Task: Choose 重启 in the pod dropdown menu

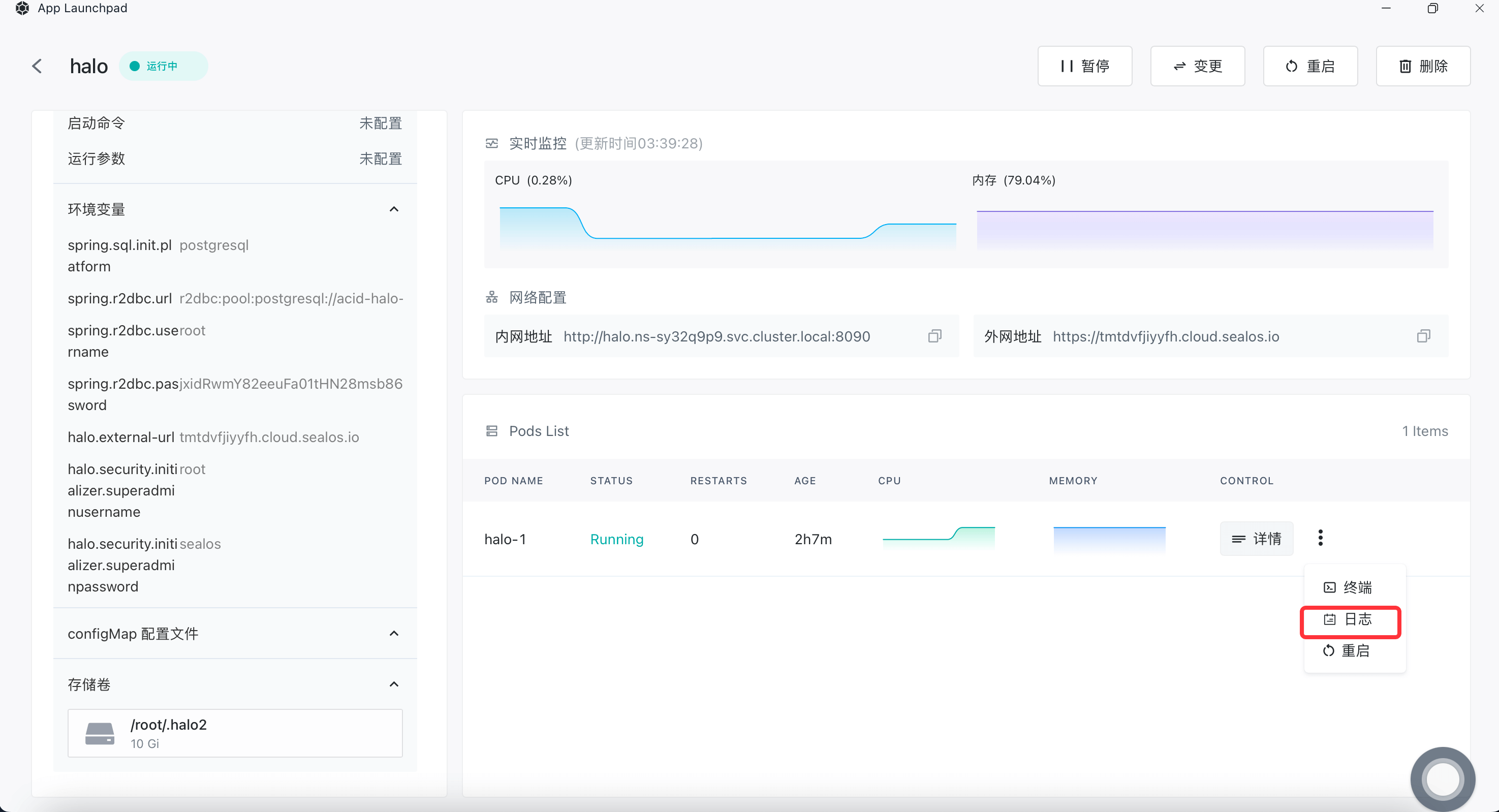Action: click(1348, 651)
